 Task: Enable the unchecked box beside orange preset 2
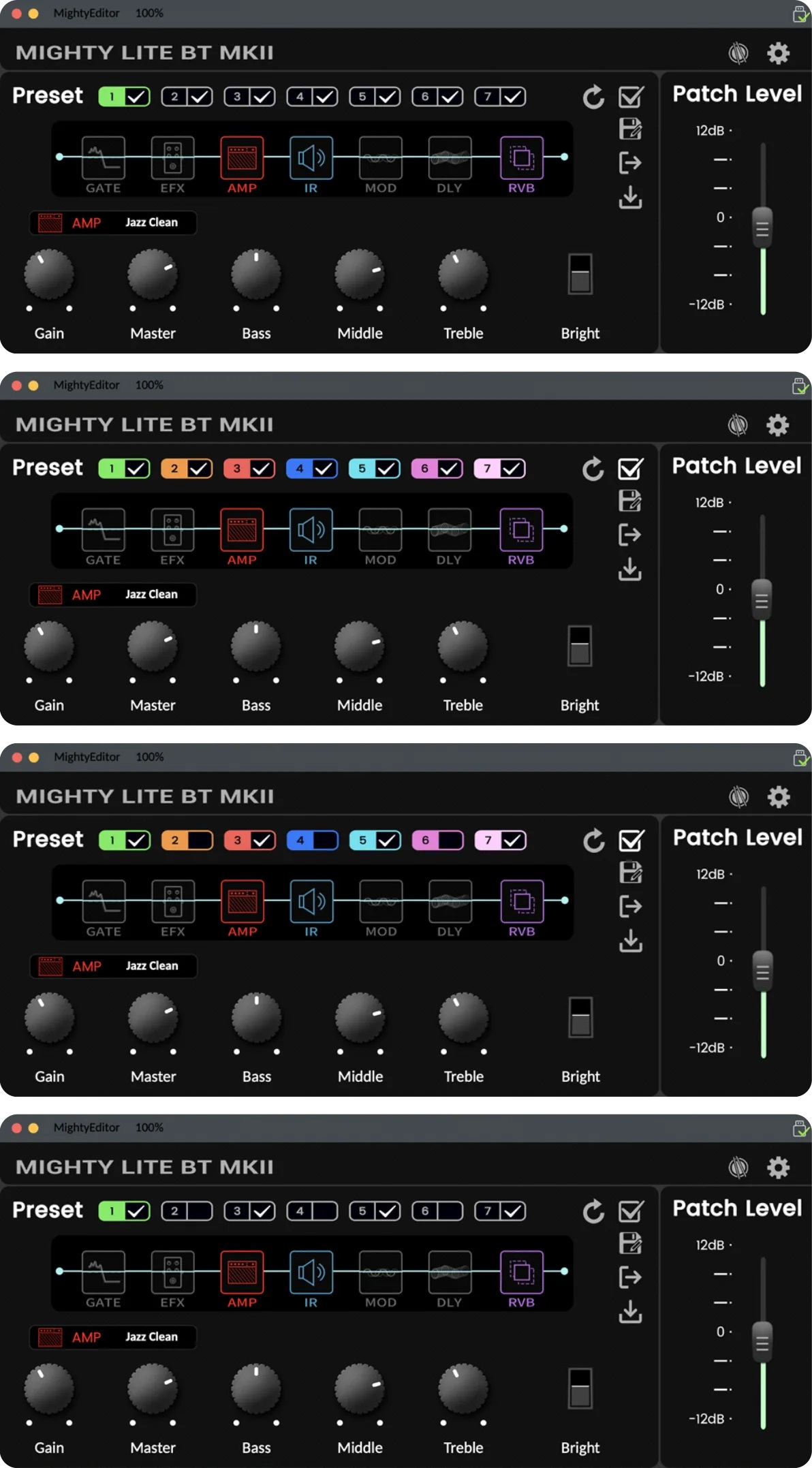click(x=200, y=840)
